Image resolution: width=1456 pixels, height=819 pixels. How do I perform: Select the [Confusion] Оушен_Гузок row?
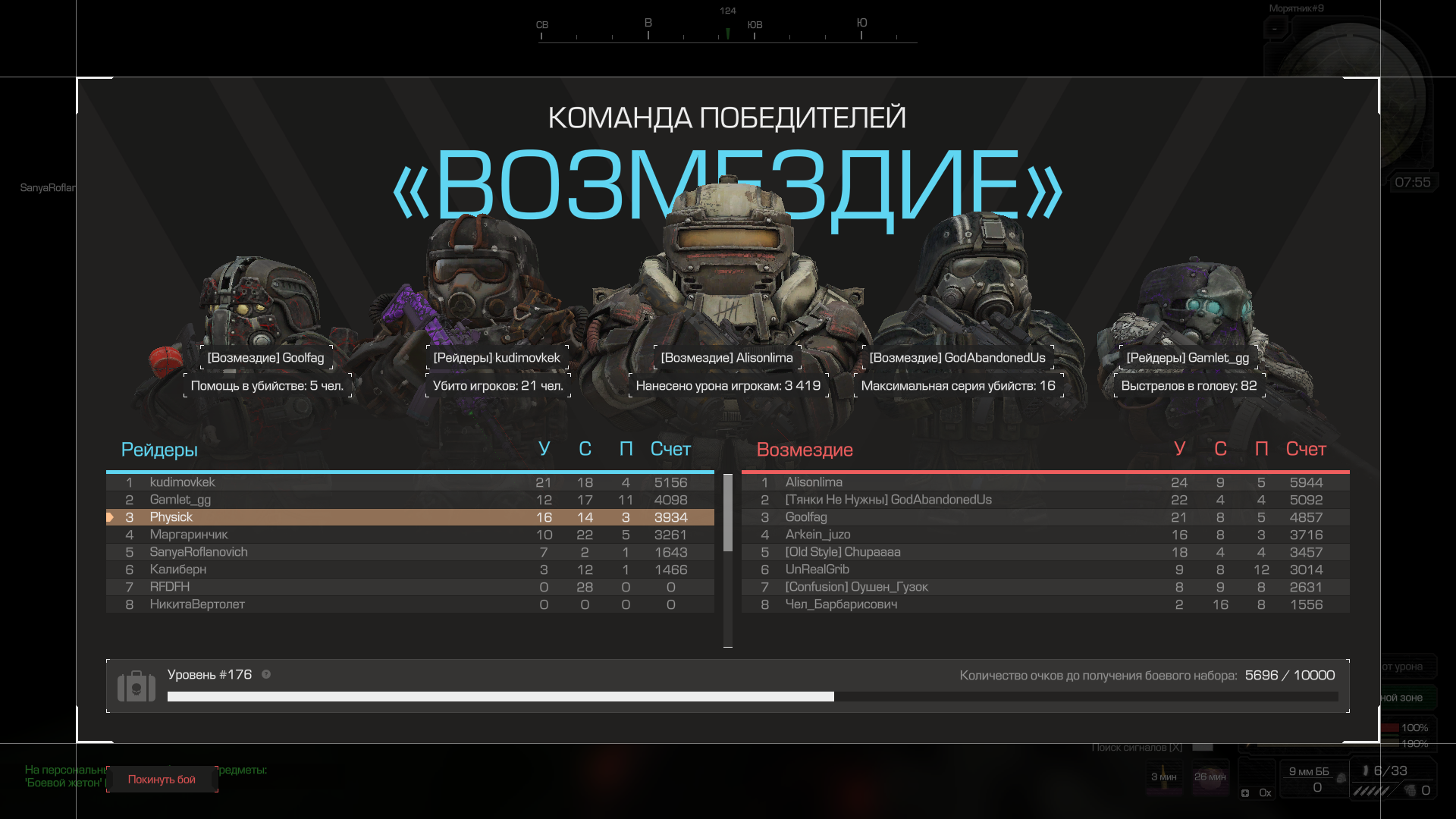tap(1046, 587)
